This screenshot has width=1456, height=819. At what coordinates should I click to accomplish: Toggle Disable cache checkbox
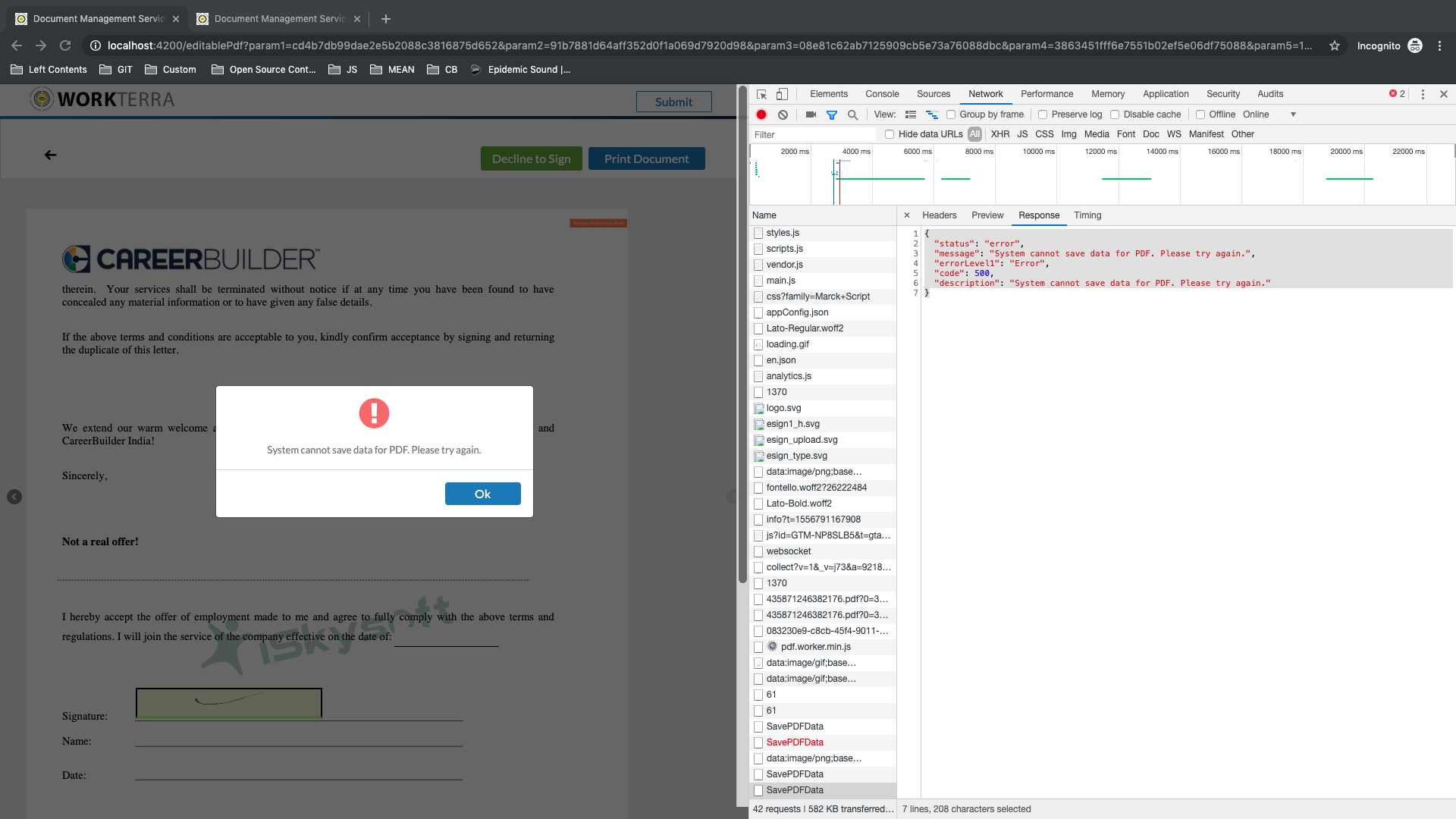click(1115, 115)
